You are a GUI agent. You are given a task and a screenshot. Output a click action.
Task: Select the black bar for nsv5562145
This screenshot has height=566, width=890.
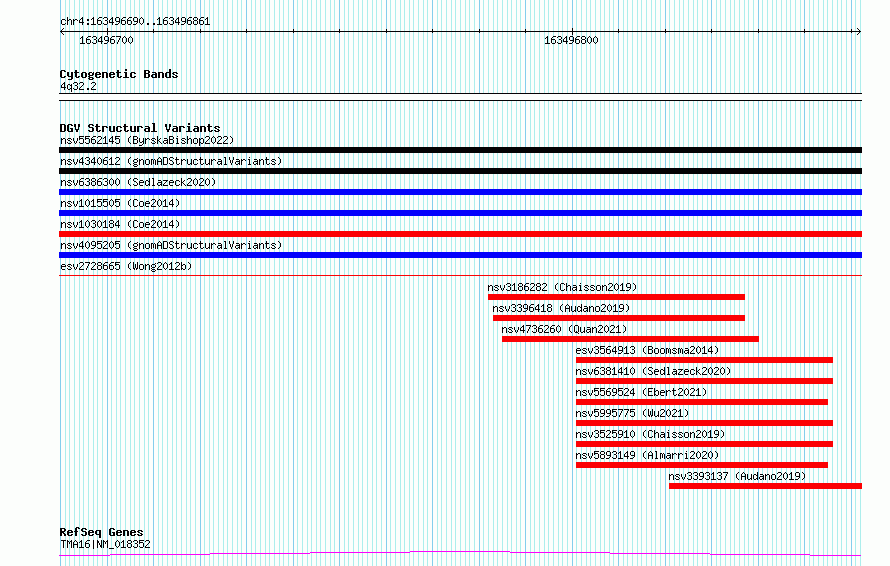pos(460,150)
